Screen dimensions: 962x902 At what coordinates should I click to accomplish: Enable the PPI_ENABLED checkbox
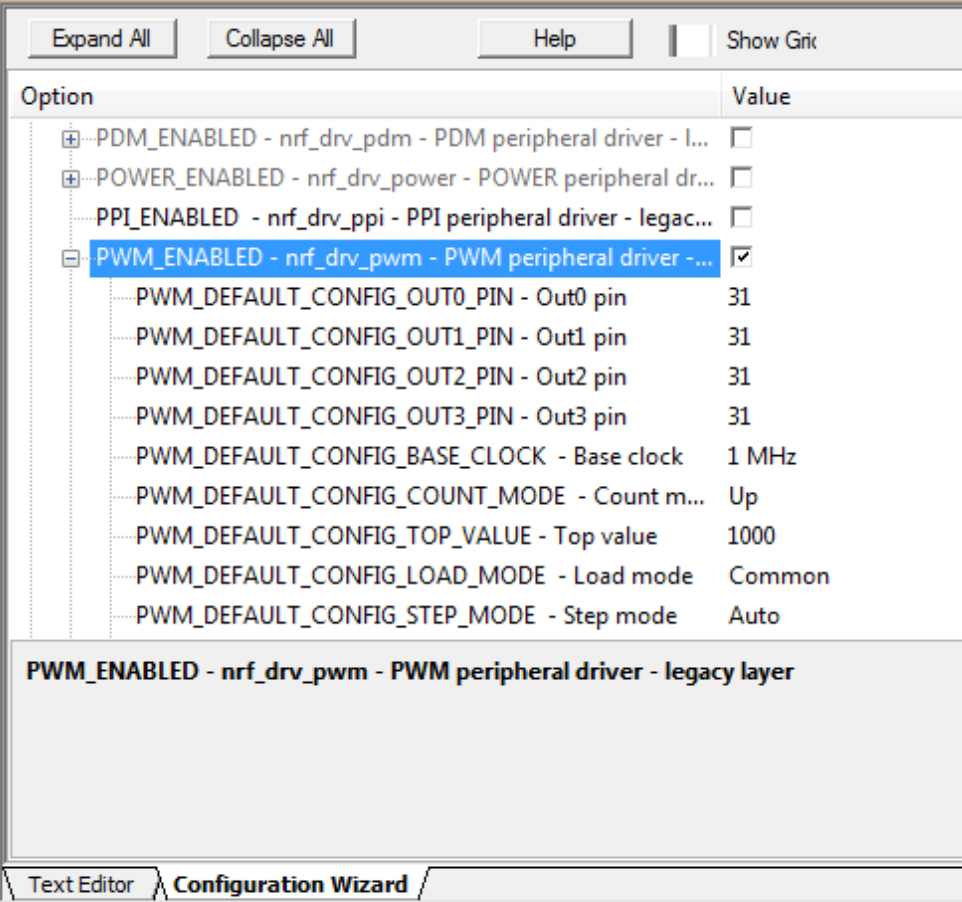741,217
